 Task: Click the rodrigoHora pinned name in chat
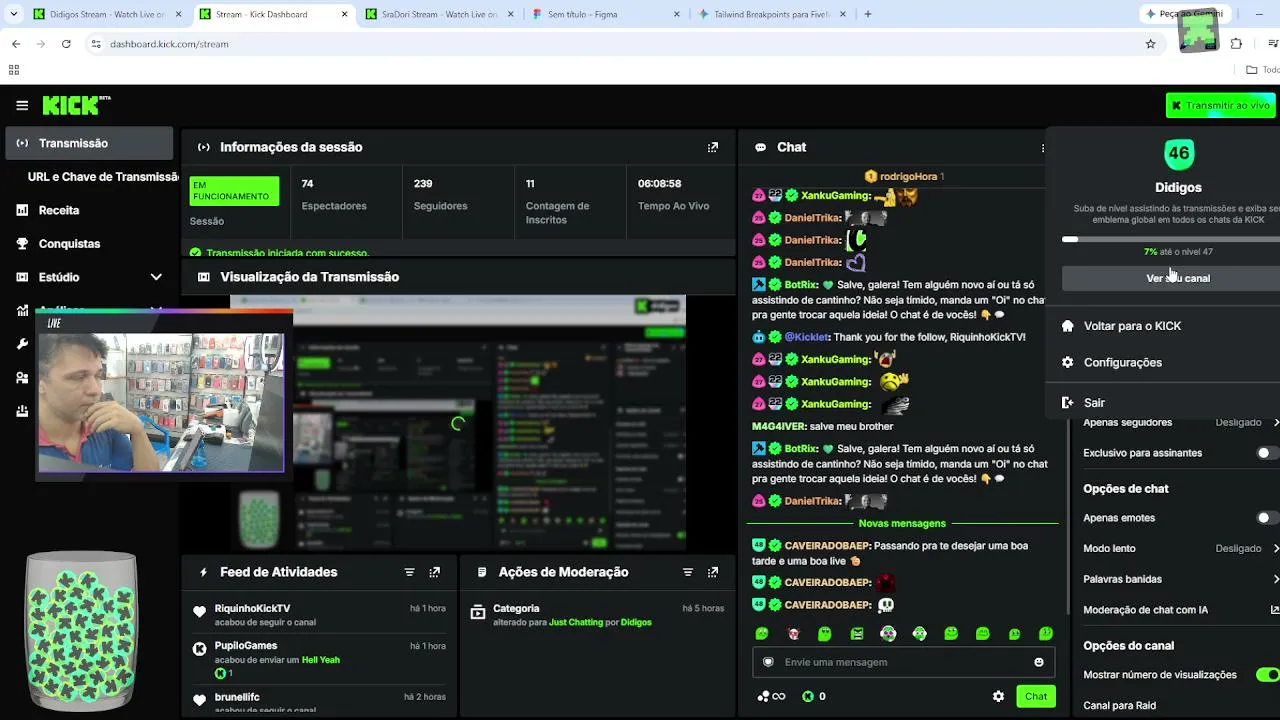point(908,176)
